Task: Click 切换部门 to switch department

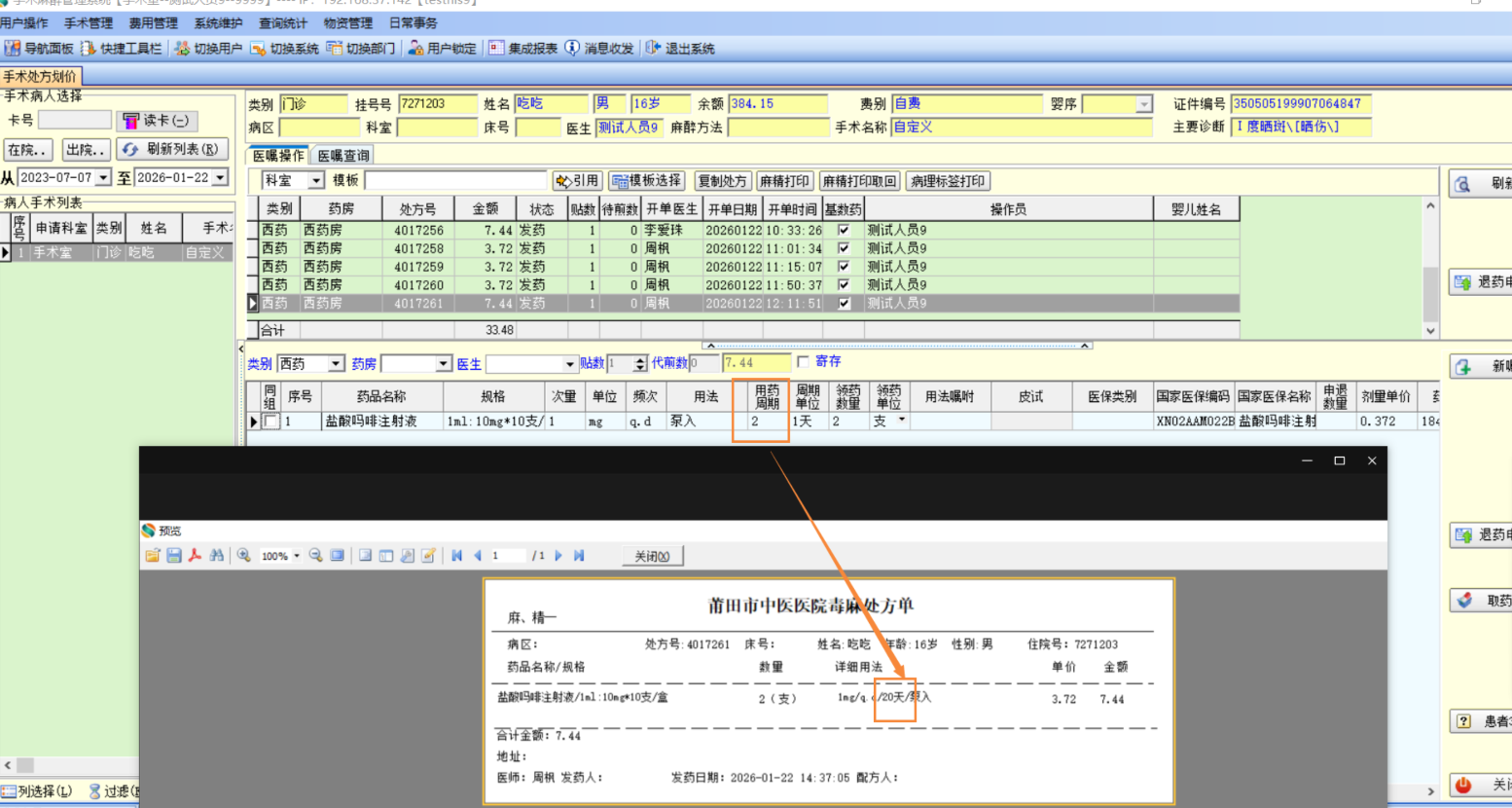Action: pos(361,48)
